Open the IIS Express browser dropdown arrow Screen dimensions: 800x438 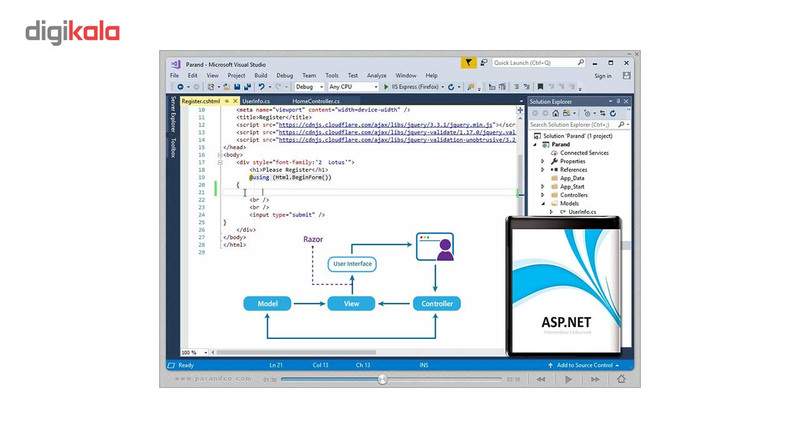442,87
